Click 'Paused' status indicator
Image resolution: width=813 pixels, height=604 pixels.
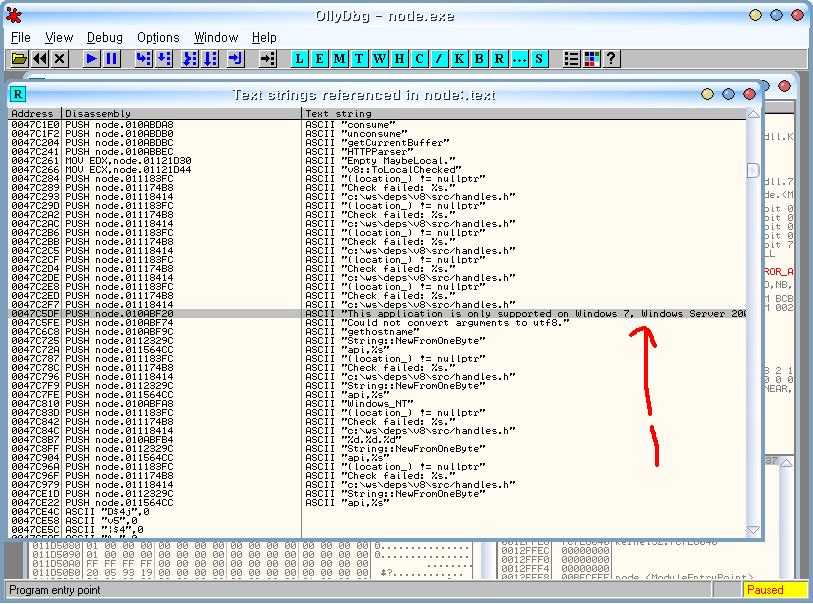pyautogui.click(x=775, y=590)
